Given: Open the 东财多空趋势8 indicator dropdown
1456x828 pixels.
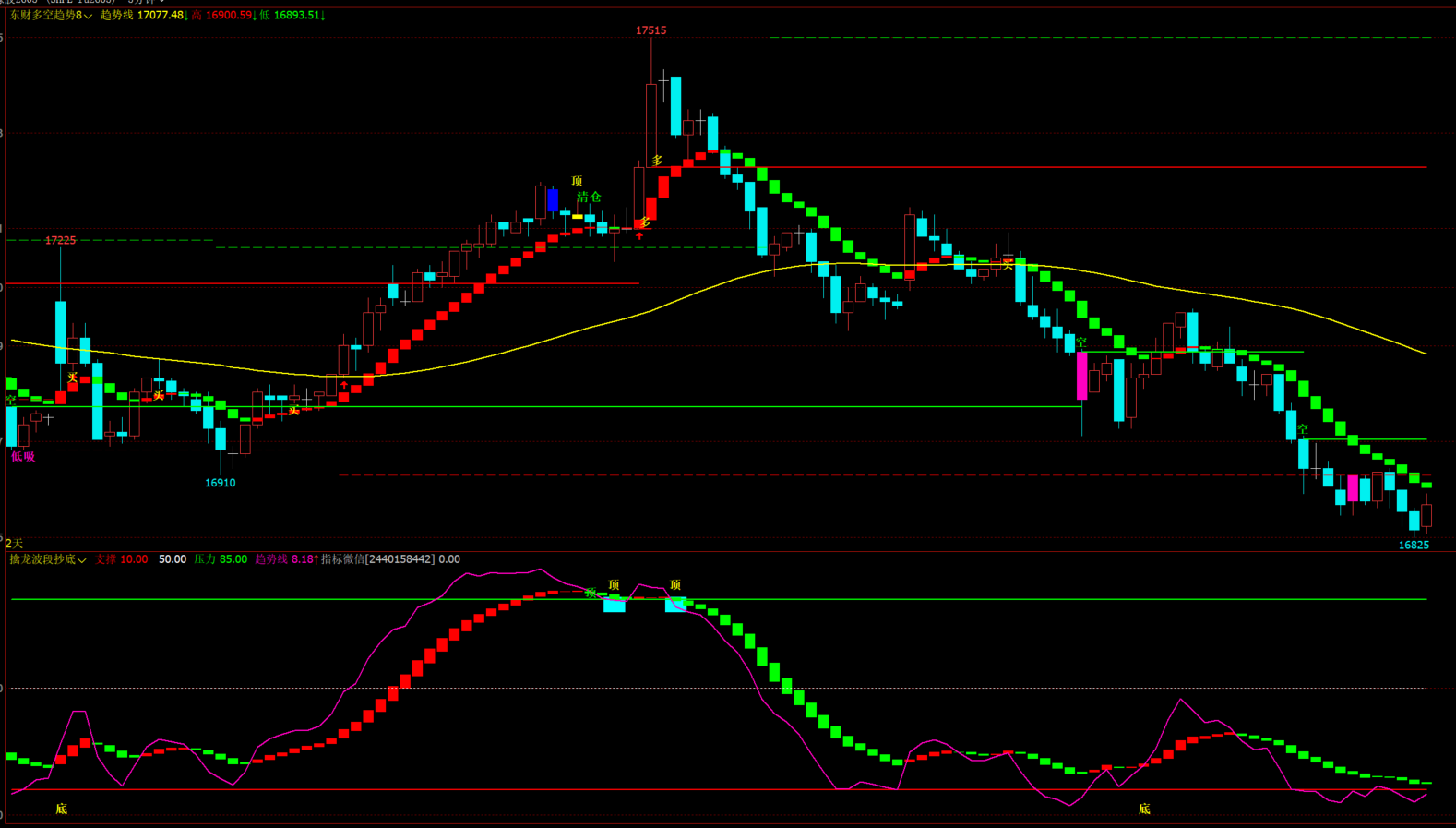Looking at the screenshot, I should coord(51,16).
